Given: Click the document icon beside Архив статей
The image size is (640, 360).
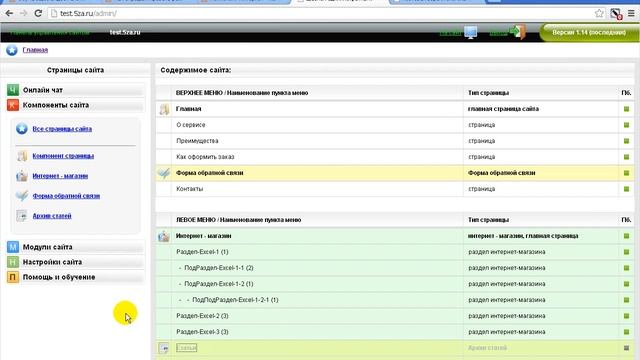Looking at the screenshot, I should [22, 216].
